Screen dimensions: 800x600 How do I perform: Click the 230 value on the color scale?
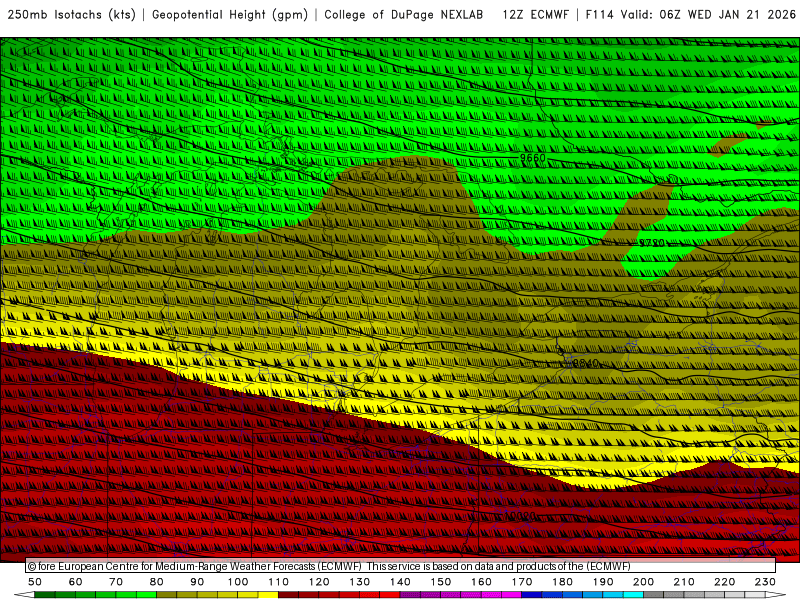tap(765, 582)
